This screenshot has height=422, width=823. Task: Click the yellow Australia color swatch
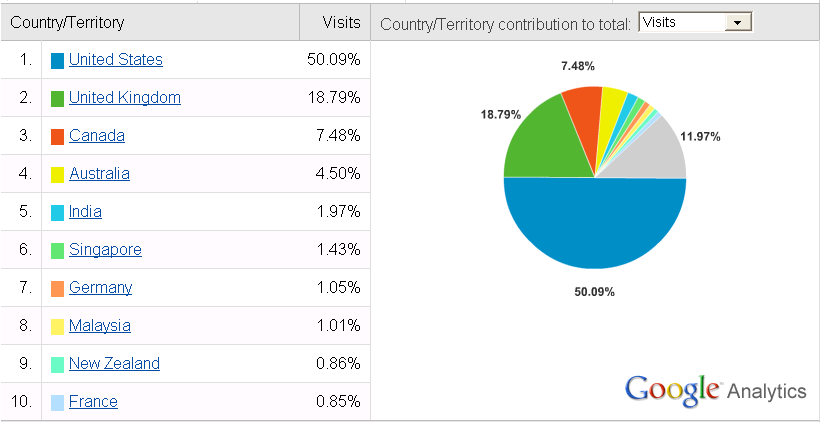(x=58, y=175)
